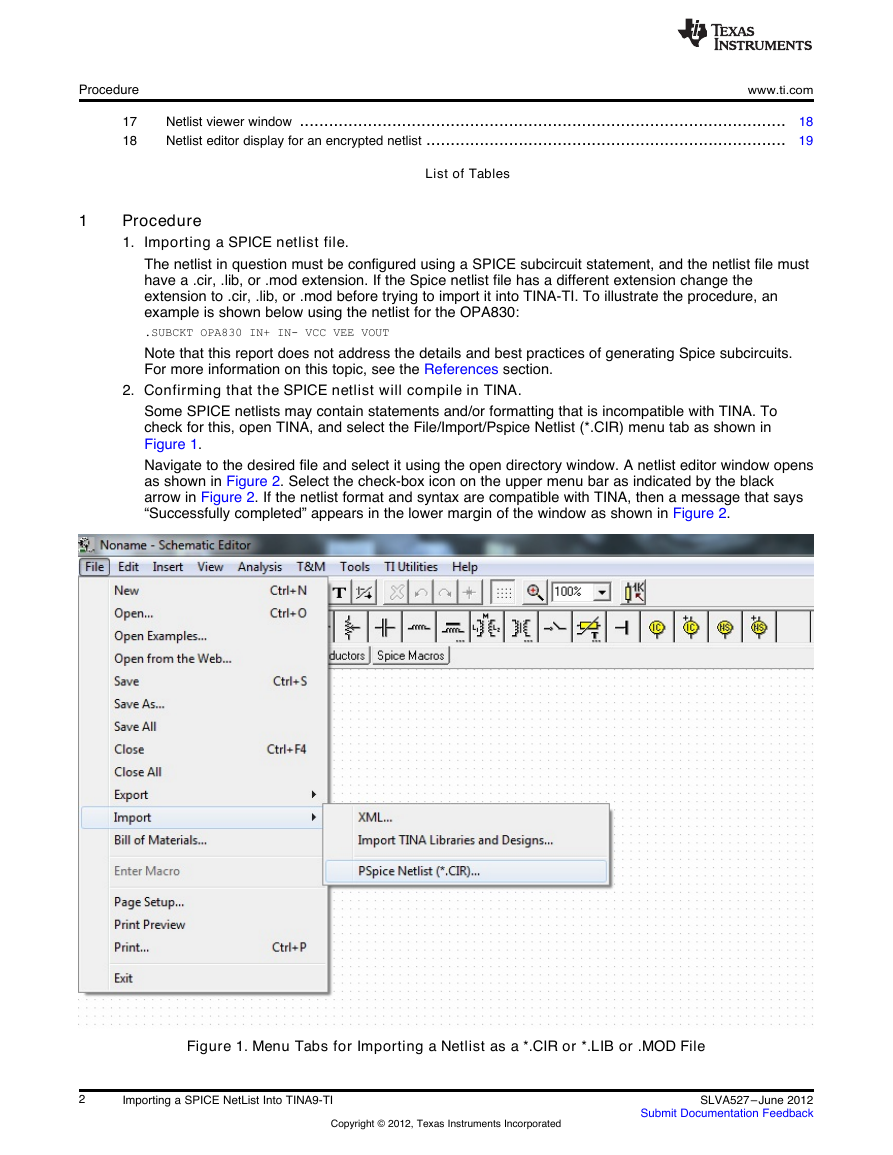The width and height of the screenshot is (893, 1155).
Task: Click the redo arrow icon
Action: pos(445,592)
